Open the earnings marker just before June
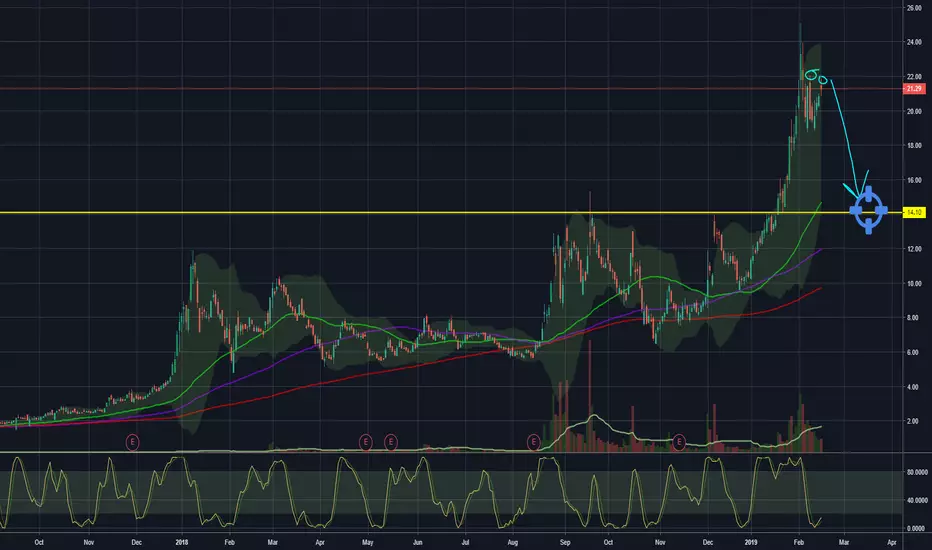 [x=391, y=442]
